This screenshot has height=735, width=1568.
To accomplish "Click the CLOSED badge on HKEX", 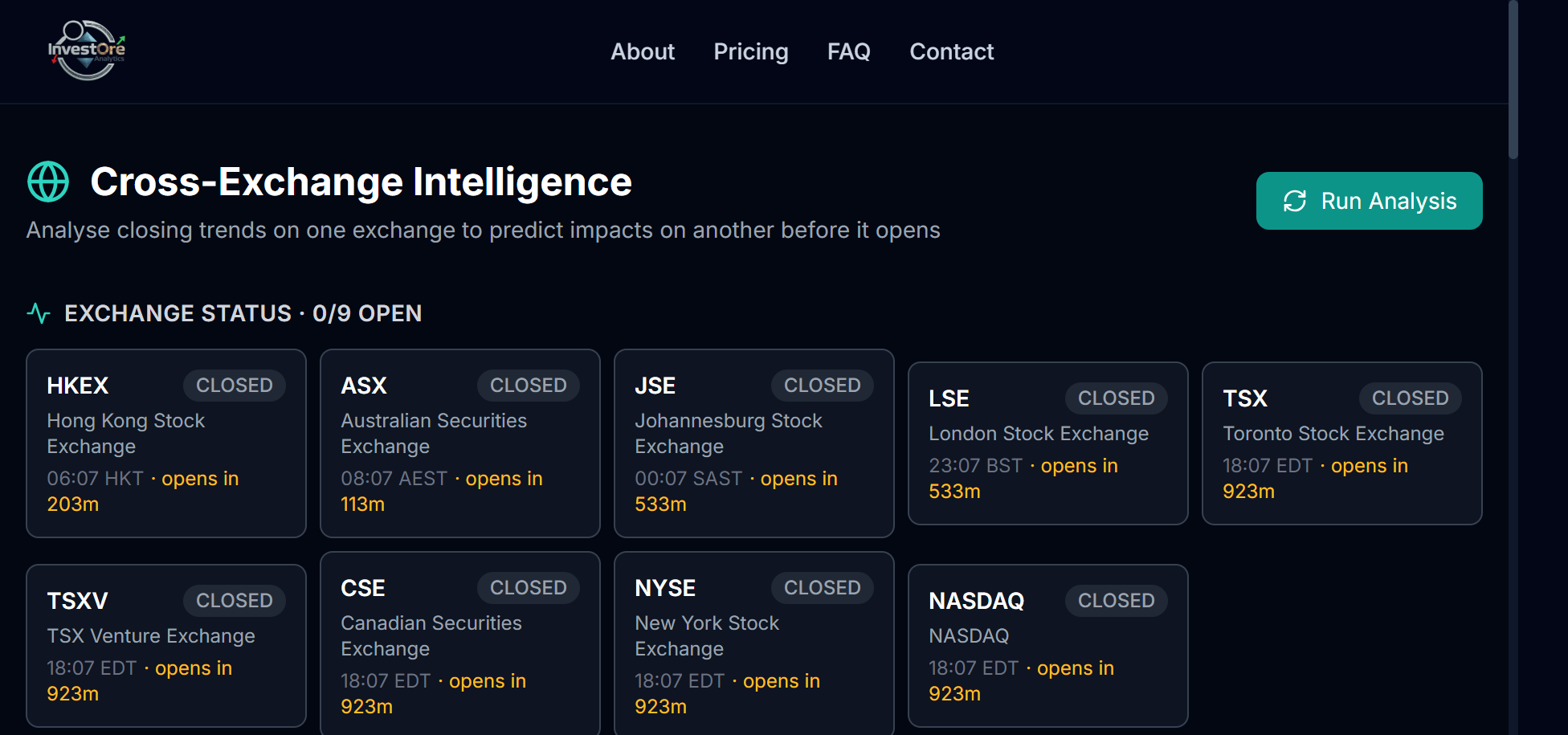I will point(235,386).
